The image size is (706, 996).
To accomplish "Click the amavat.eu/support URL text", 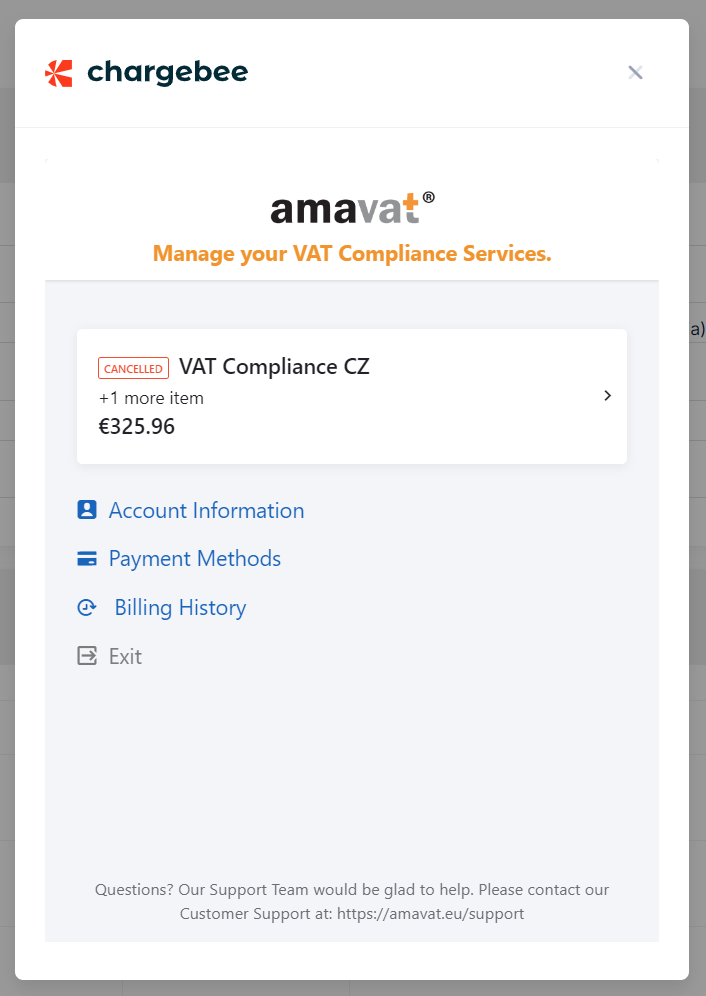I will (x=430, y=914).
